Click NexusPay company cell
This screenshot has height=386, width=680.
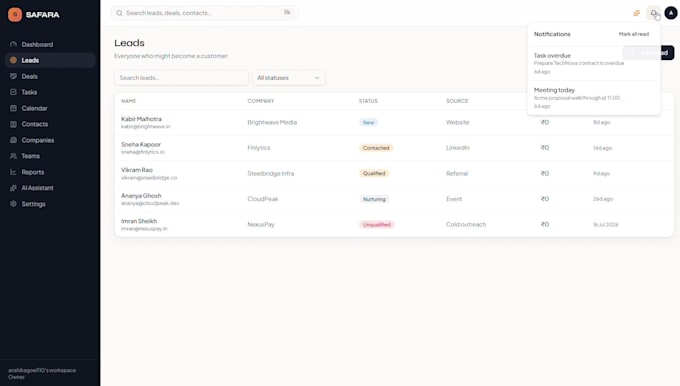point(261,225)
